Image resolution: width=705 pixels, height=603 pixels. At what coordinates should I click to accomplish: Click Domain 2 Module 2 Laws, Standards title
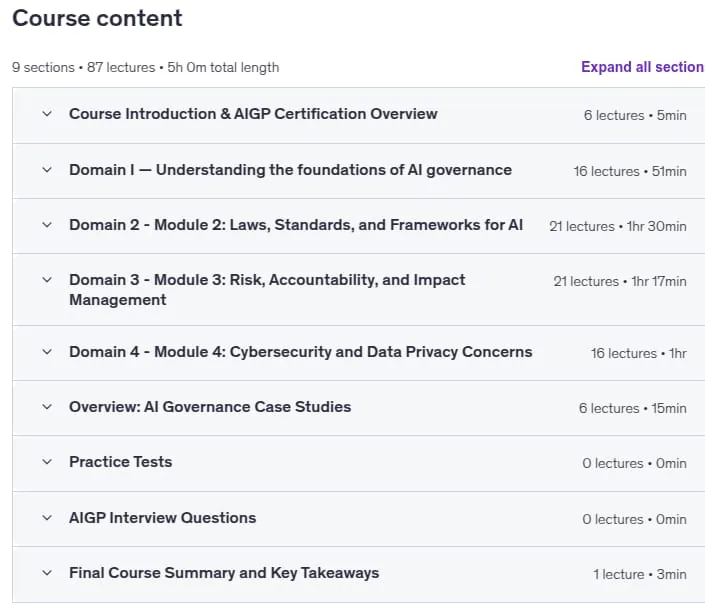tap(296, 225)
